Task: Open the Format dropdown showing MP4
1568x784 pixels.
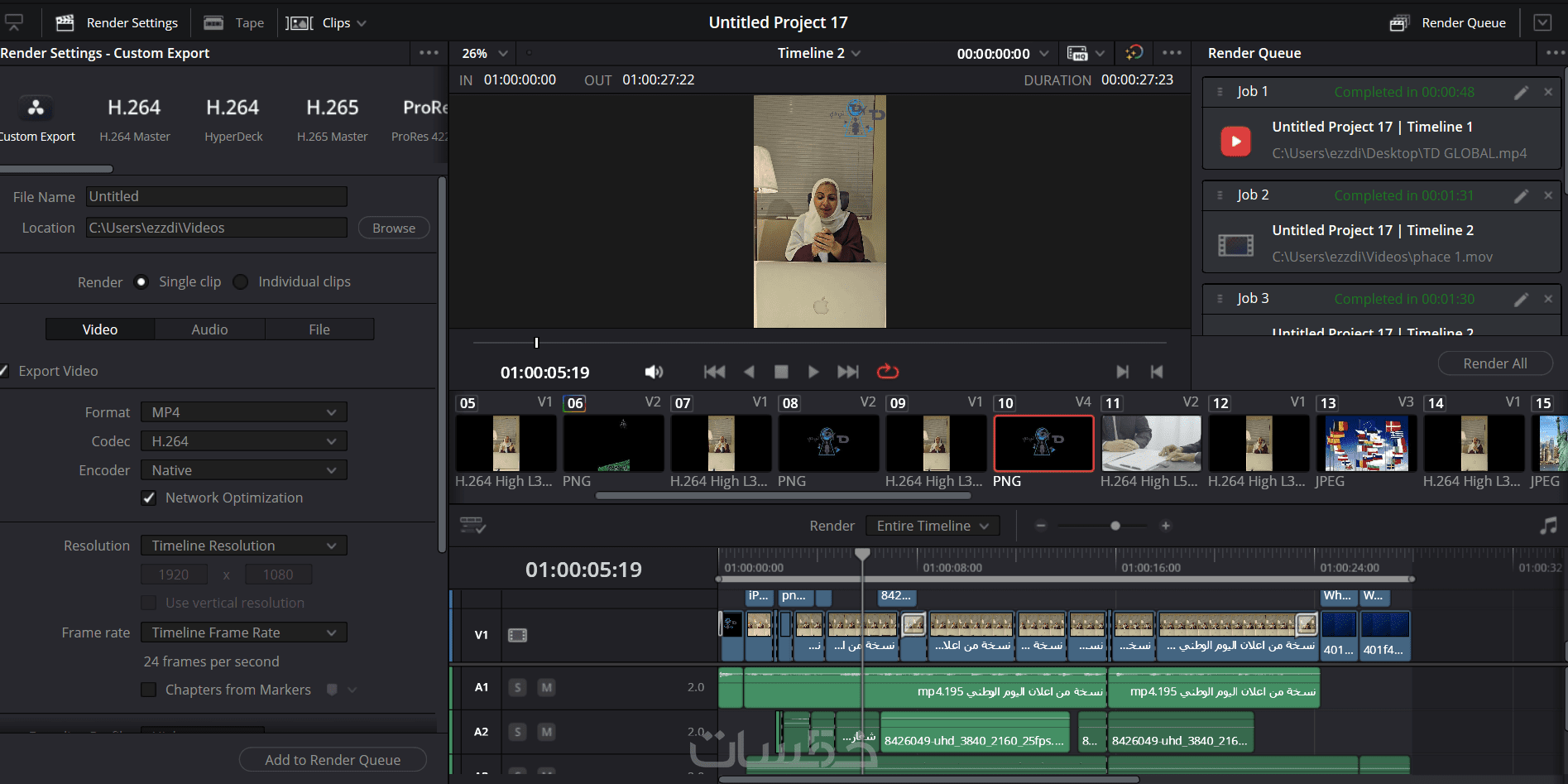Action: (x=243, y=412)
